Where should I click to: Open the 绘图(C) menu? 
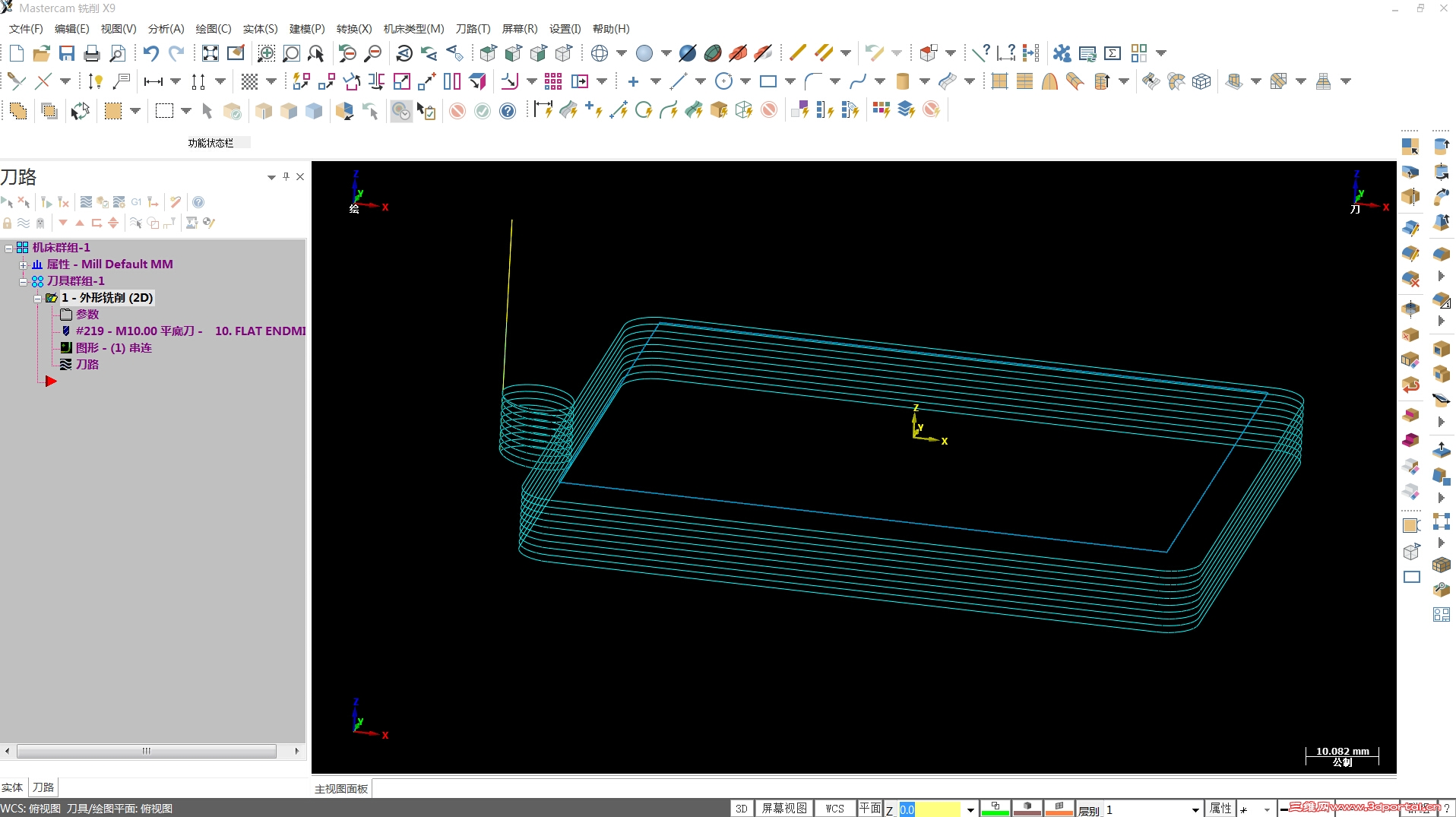point(214,29)
